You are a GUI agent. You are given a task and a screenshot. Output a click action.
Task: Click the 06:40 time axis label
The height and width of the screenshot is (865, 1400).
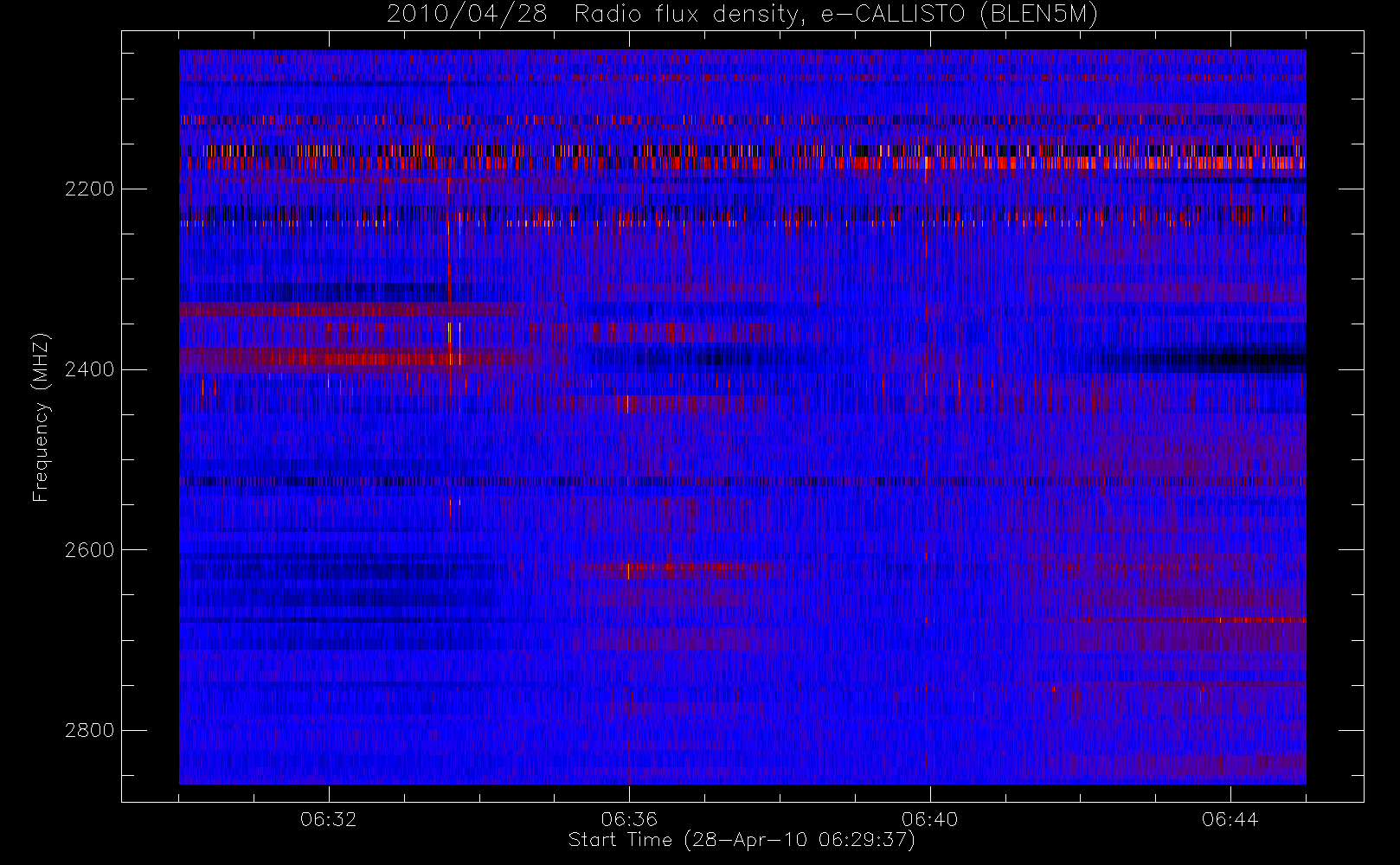[x=929, y=819]
